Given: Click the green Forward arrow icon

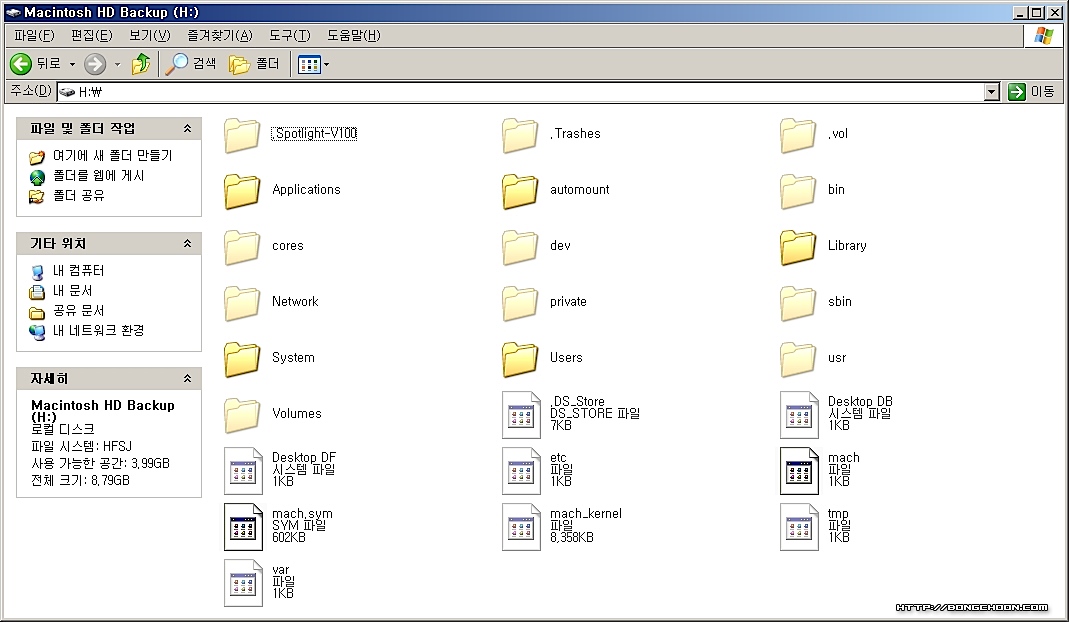Looking at the screenshot, I should [95, 64].
